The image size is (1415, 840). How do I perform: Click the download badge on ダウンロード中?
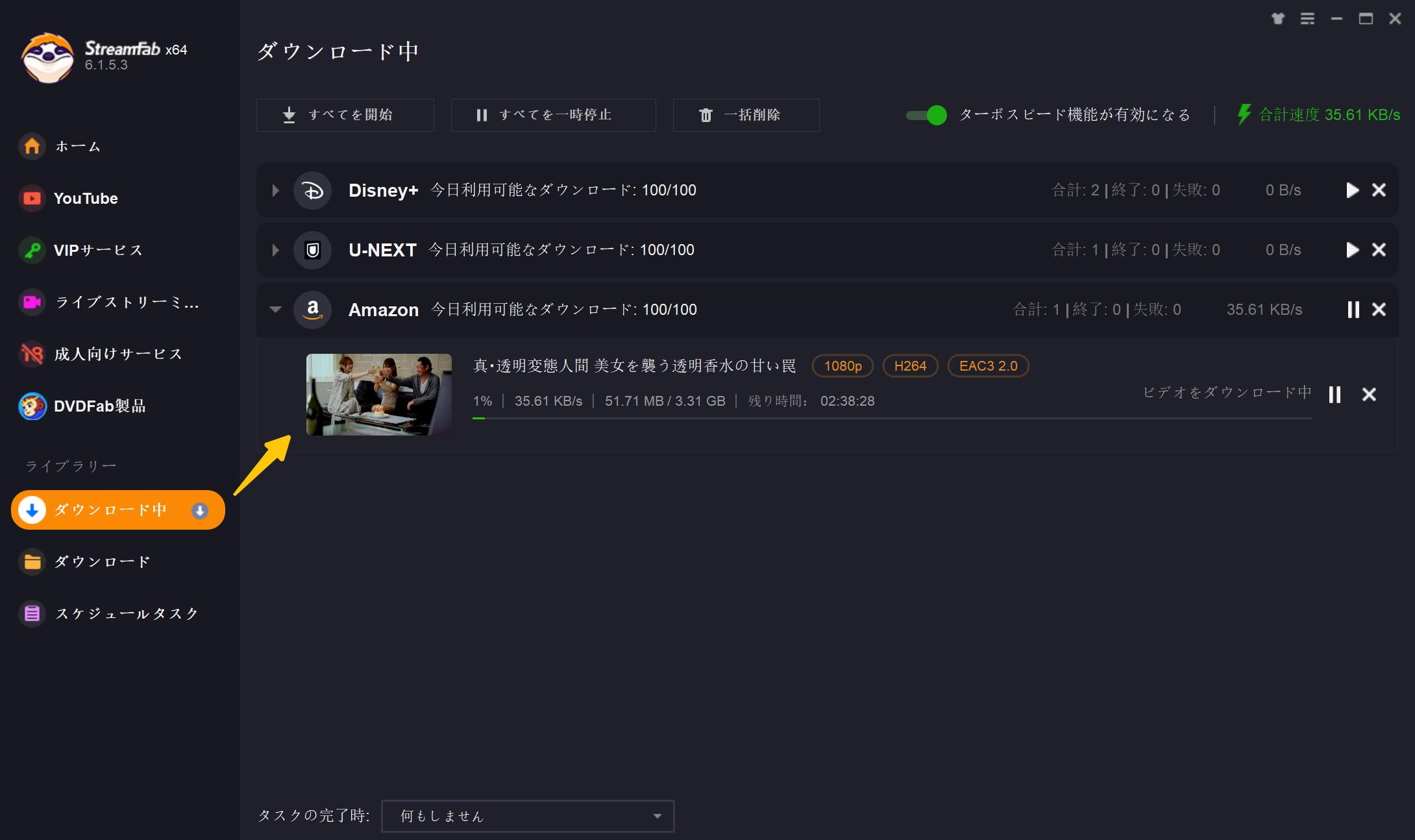pyautogui.click(x=200, y=511)
